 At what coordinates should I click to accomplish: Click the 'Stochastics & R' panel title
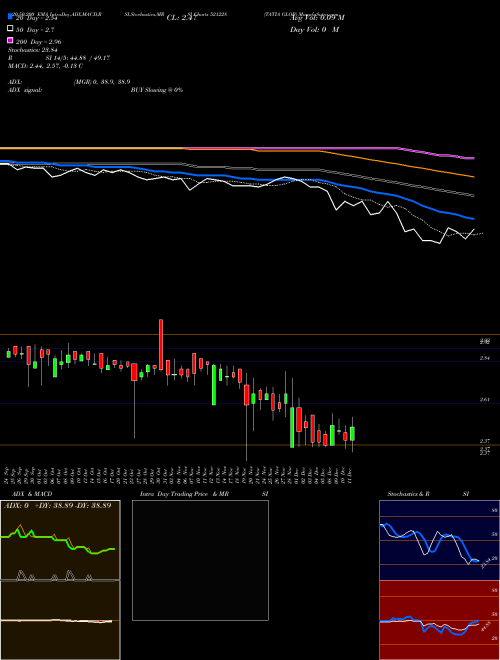pyautogui.click(x=409, y=494)
